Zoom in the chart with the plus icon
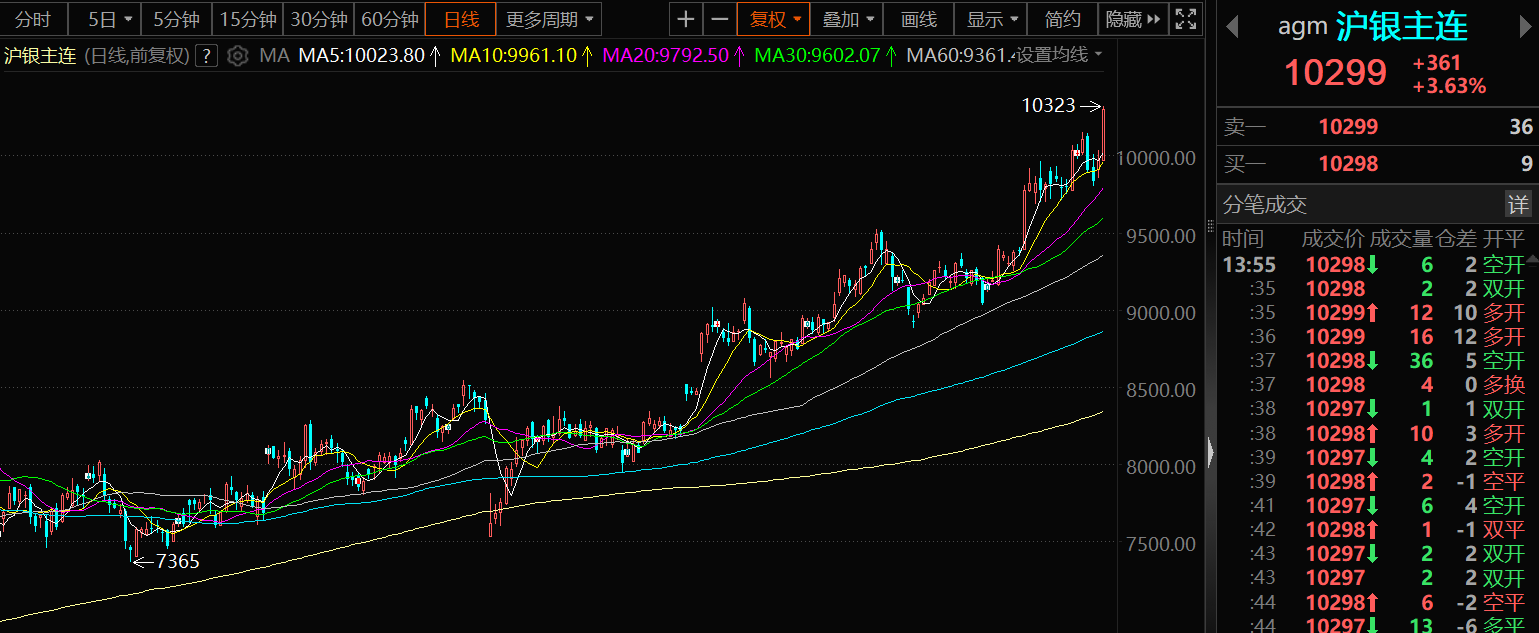The image size is (1539, 633). [685, 19]
